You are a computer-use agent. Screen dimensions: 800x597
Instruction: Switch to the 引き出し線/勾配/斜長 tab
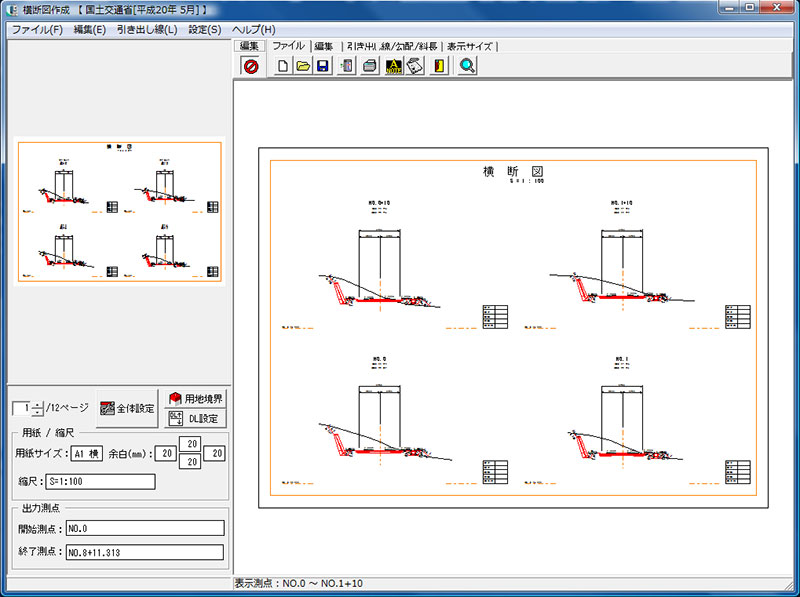point(391,46)
